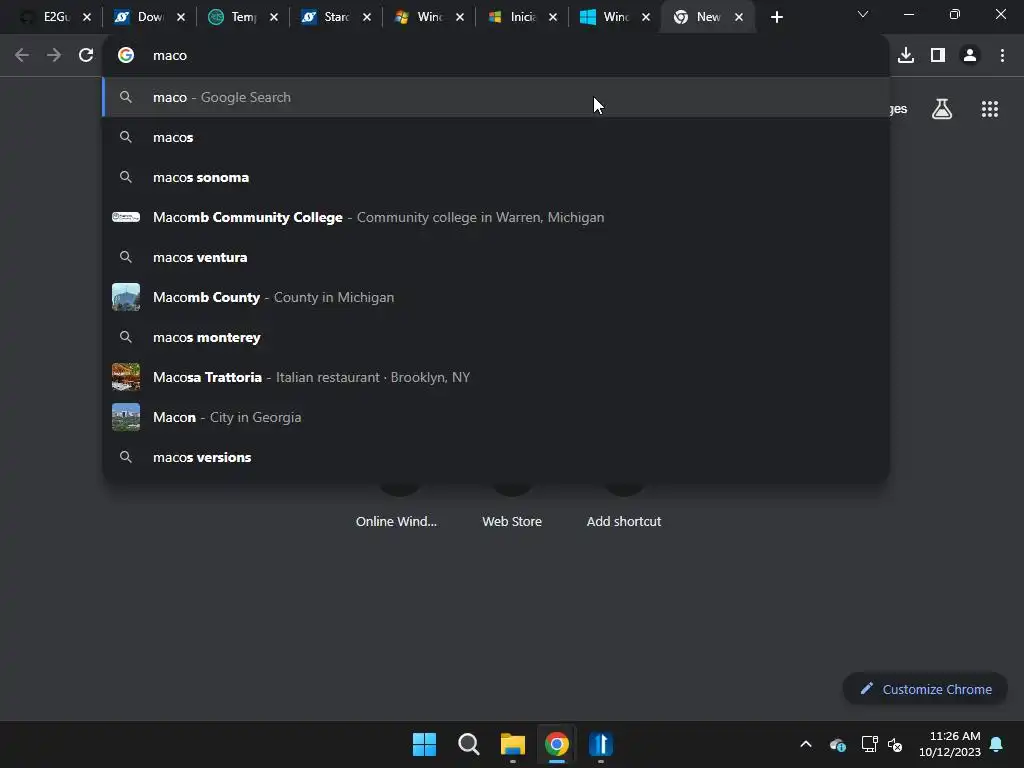Click the muted volume tray icon
The width and height of the screenshot is (1024, 768).
pyautogui.click(x=895, y=744)
